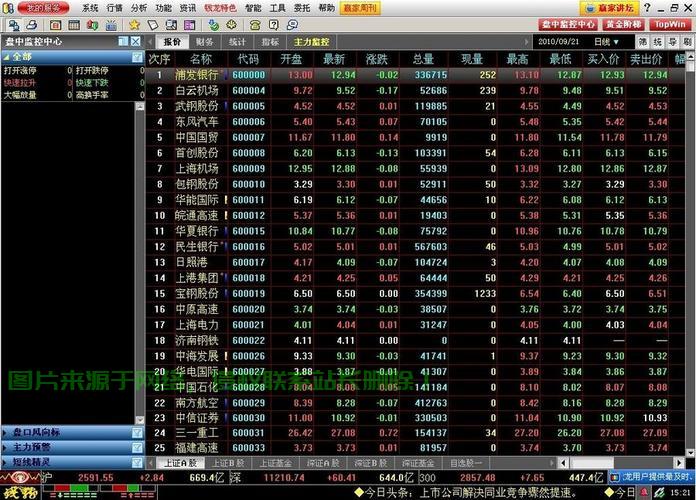
Task: Open the 委托 menu
Action: click(x=302, y=8)
